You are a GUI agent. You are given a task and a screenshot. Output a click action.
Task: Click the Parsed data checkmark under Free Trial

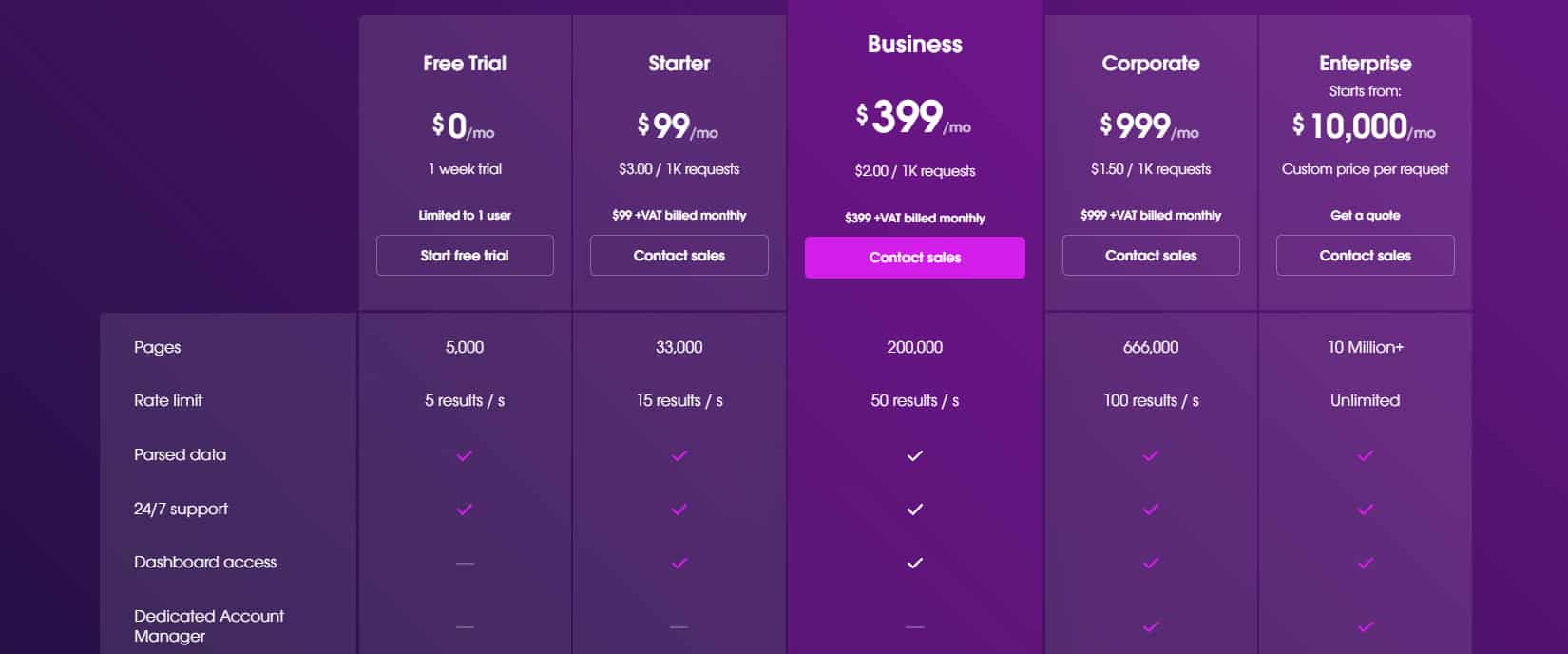click(x=464, y=455)
